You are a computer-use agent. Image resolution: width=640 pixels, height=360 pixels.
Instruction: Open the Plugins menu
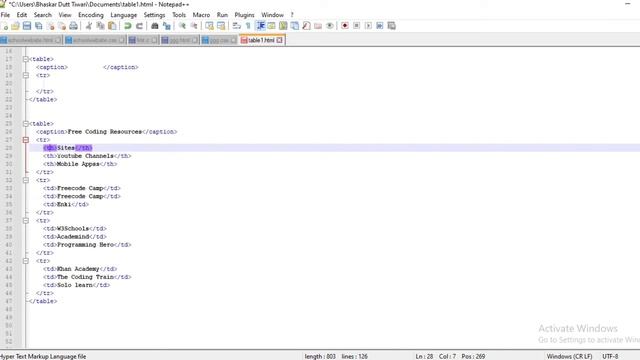244,15
